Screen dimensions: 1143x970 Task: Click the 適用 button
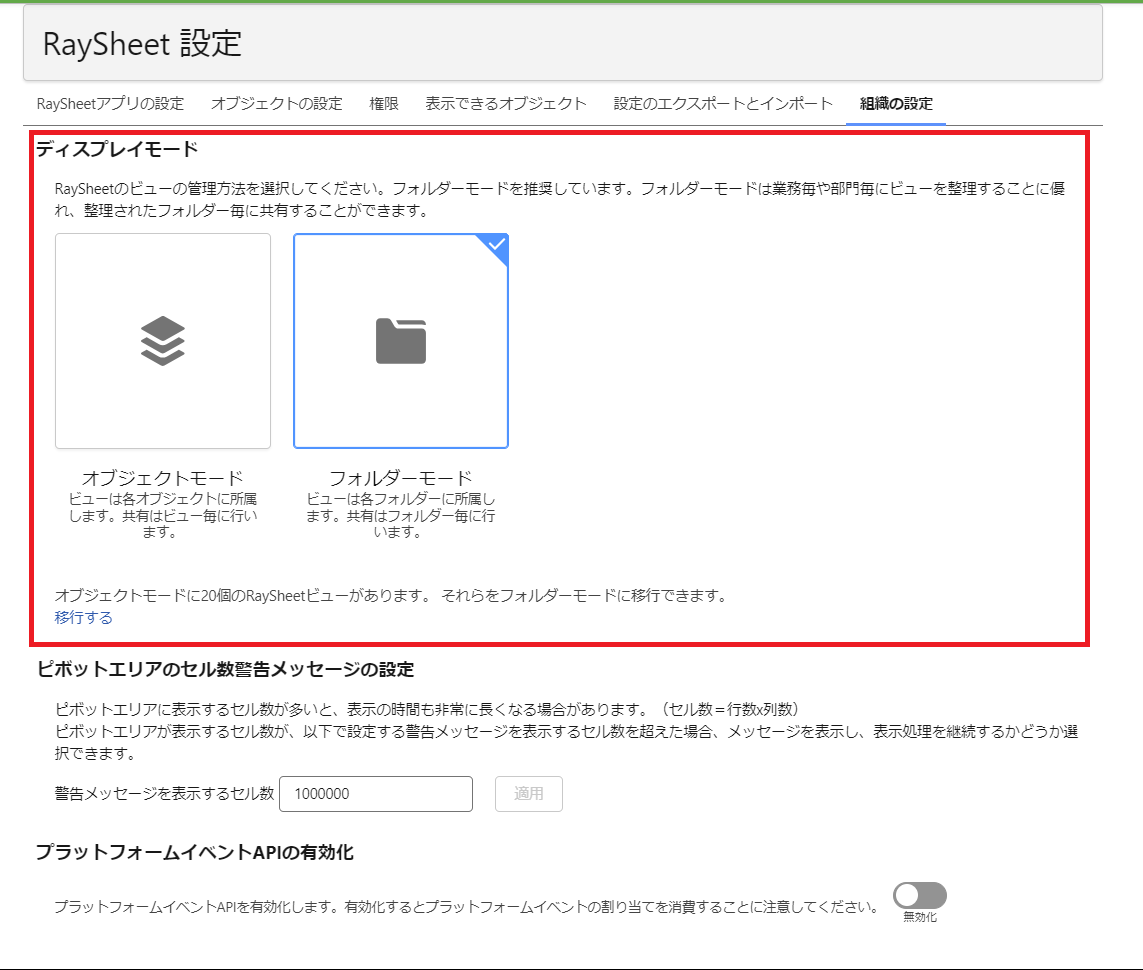528,794
